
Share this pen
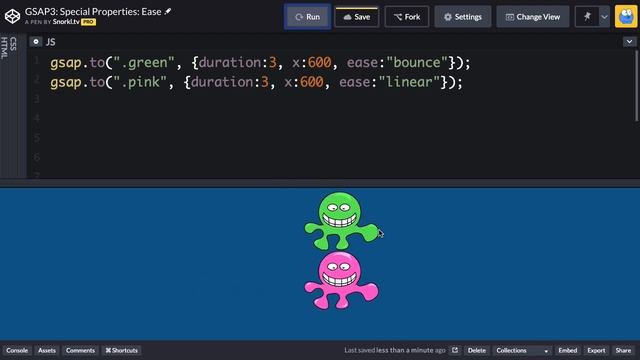click(623, 350)
